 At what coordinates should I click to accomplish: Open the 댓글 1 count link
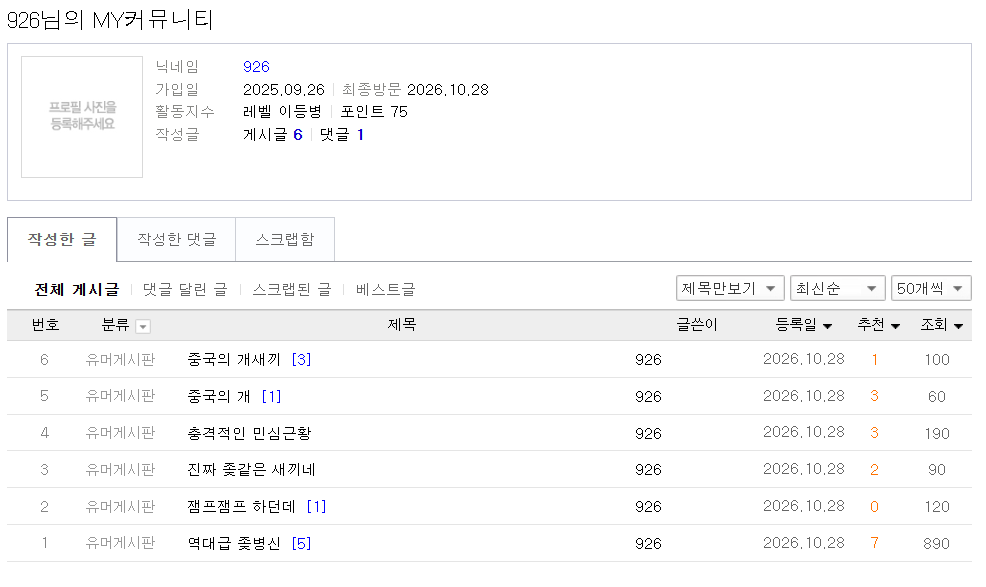coord(341,135)
